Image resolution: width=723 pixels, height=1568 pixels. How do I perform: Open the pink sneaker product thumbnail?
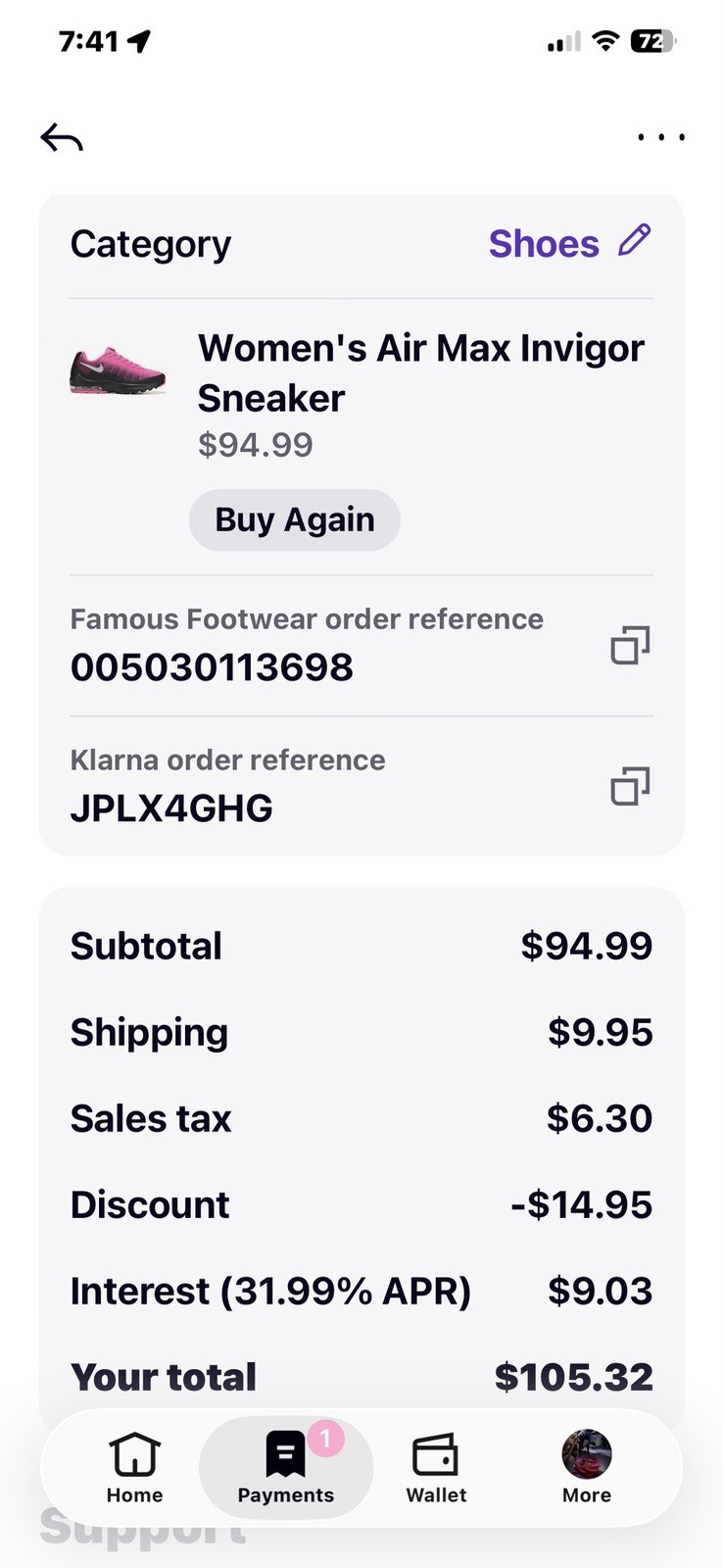coord(118,370)
